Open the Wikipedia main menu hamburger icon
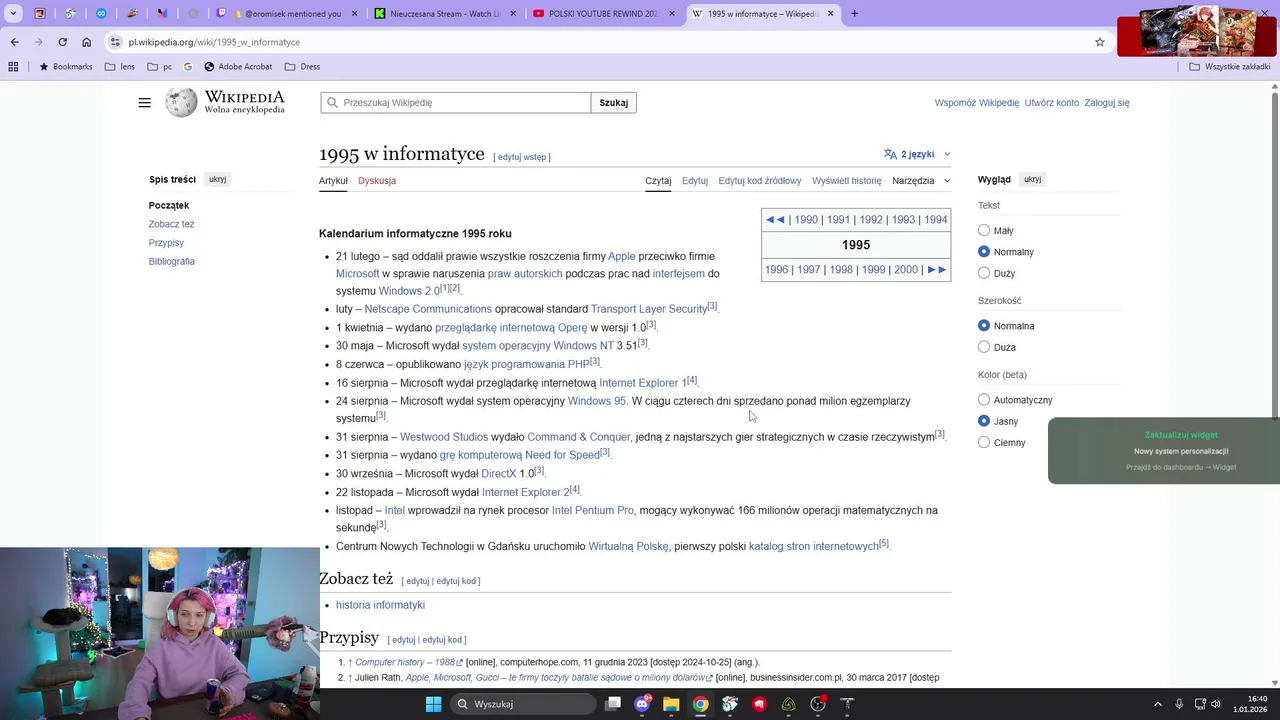This screenshot has height=720, width=1280. pyautogui.click(x=145, y=103)
